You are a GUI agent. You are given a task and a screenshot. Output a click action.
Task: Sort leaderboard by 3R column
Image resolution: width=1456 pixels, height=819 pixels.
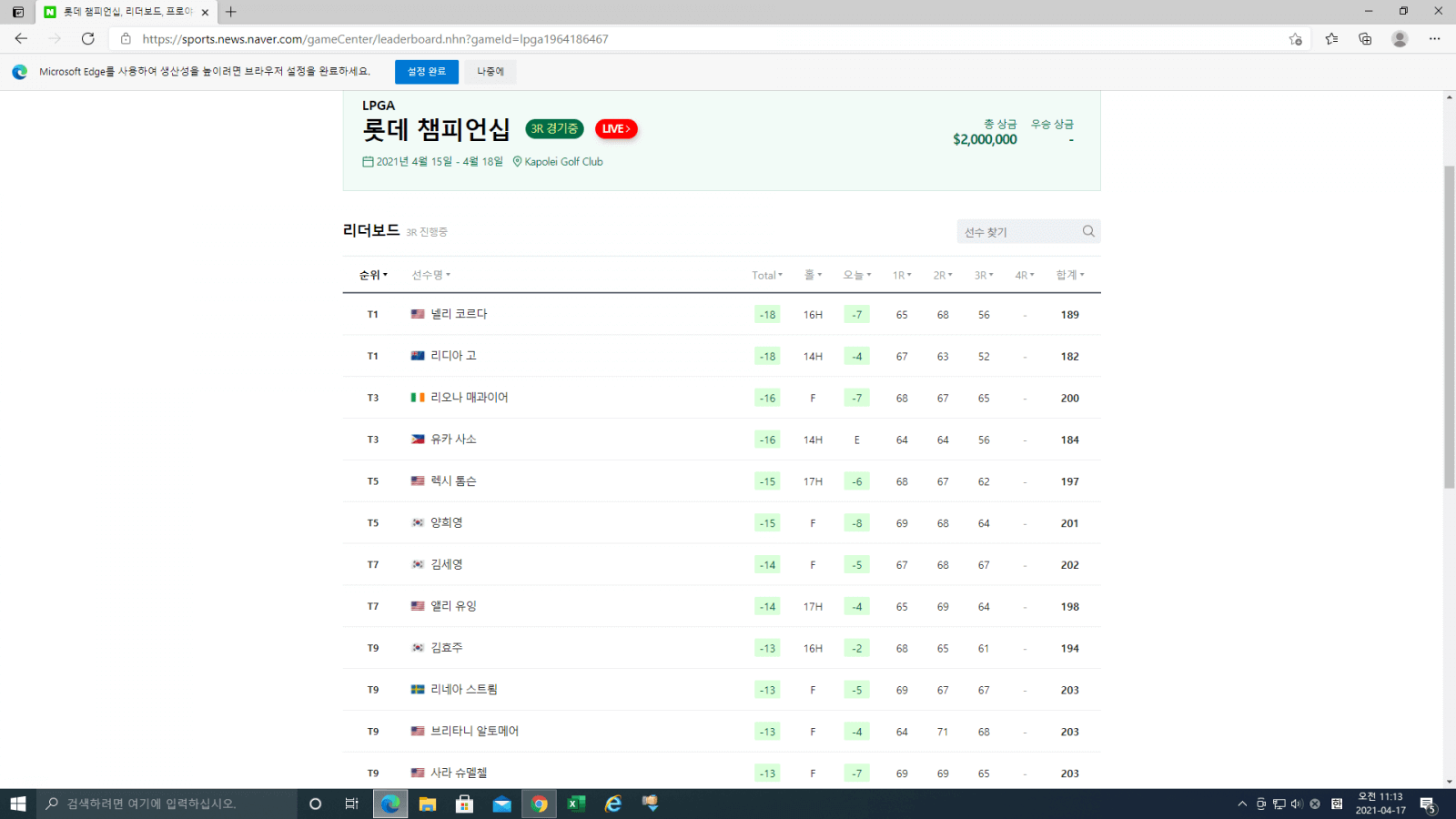(984, 275)
